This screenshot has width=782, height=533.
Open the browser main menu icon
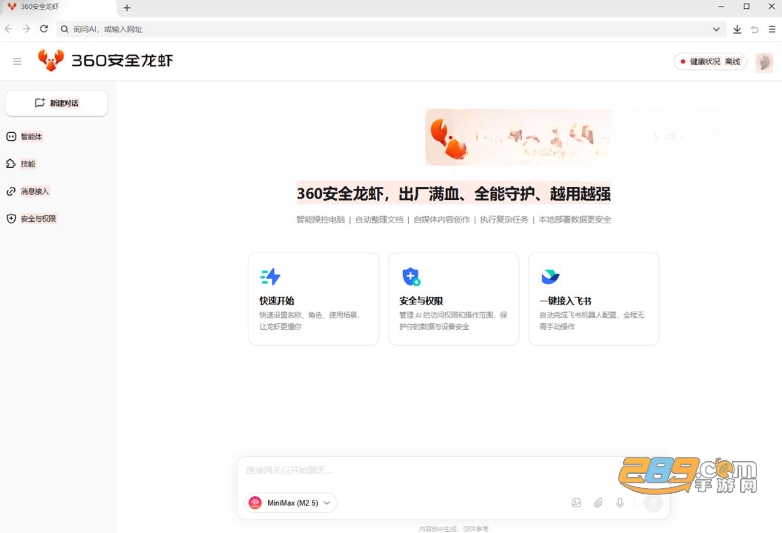coord(772,29)
